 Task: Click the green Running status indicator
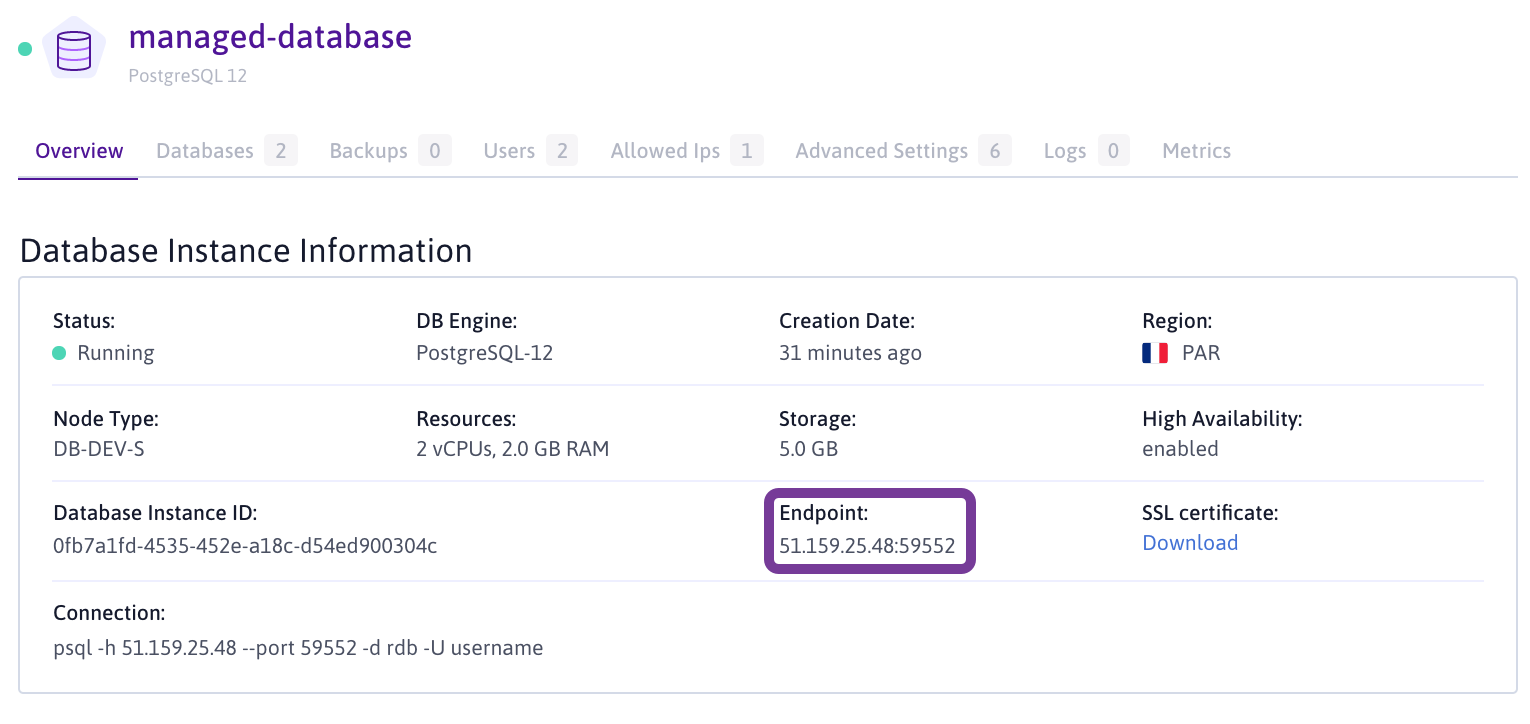tap(59, 353)
